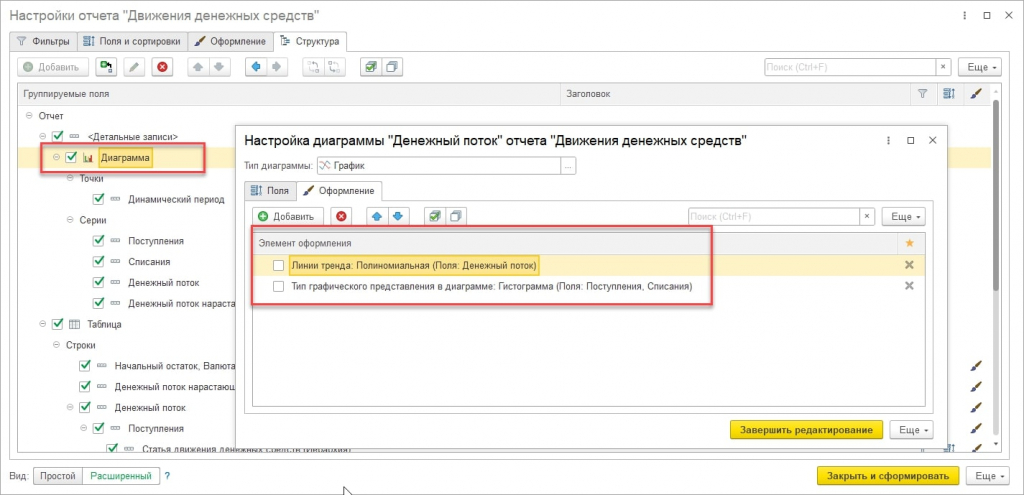
Task: Uncheck the Детальные записи checkbox
Action: pyautogui.click(x=57, y=136)
